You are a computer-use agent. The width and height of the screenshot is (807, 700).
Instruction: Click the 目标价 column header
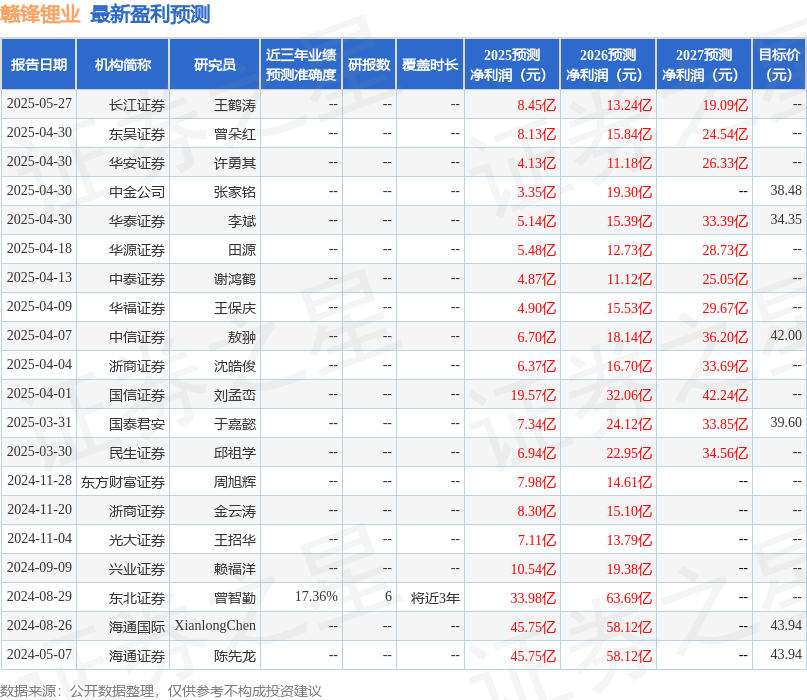point(780,64)
